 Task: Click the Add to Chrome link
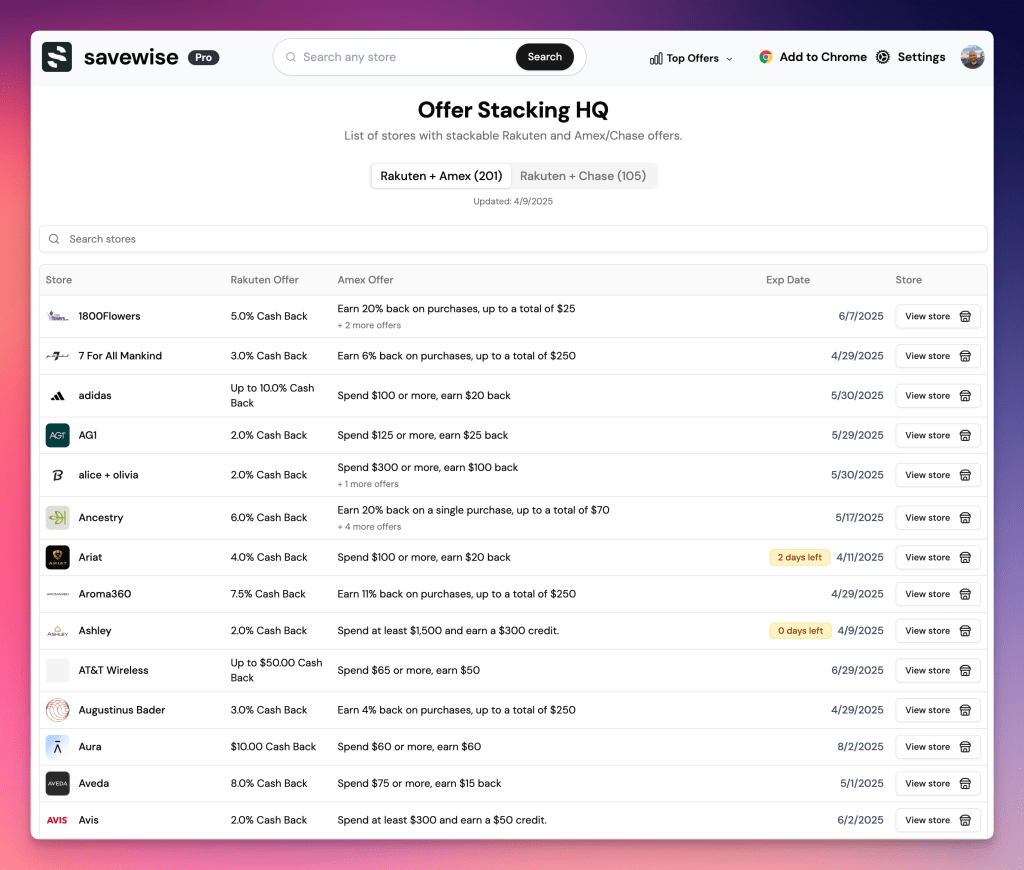click(x=823, y=57)
